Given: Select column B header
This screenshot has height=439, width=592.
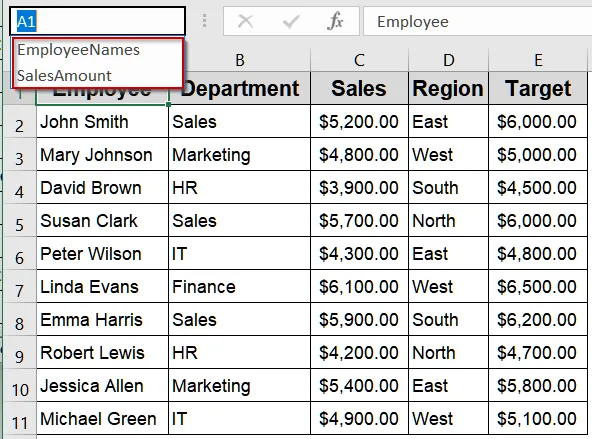Looking at the screenshot, I should pyautogui.click(x=240, y=60).
